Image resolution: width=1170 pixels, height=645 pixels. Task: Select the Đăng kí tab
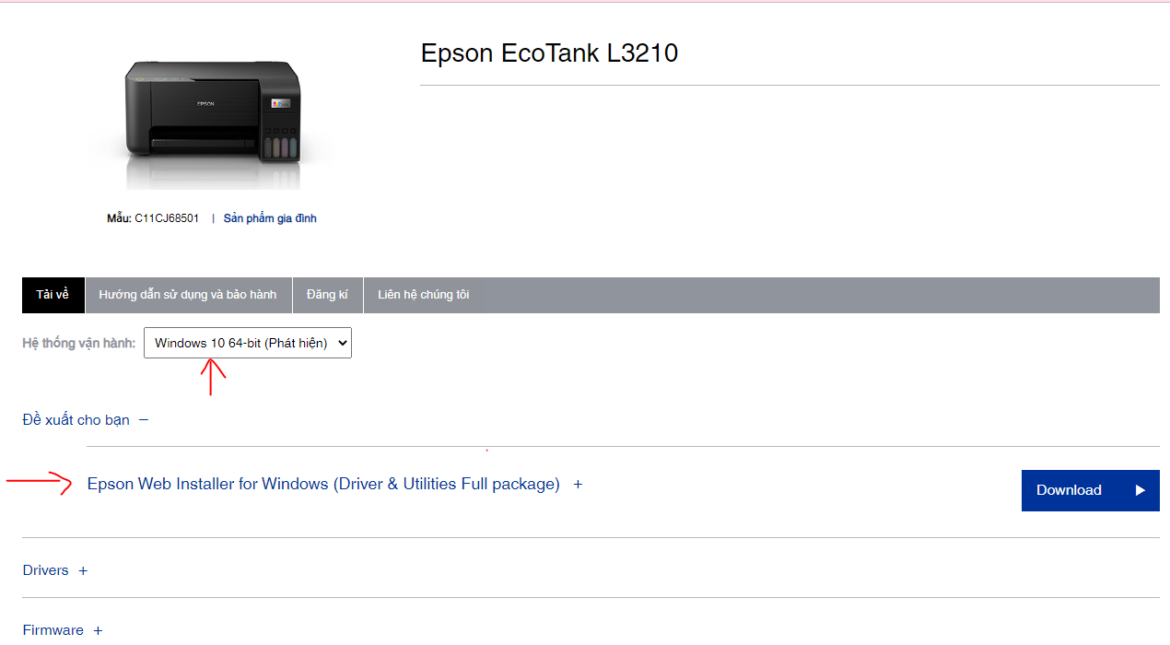tap(328, 295)
